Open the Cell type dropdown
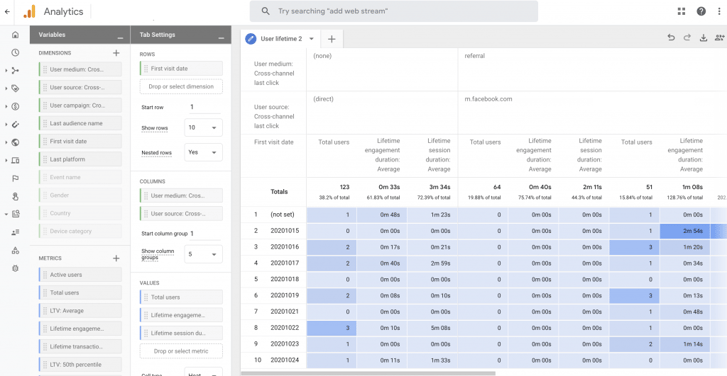 pyautogui.click(x=203, y=372)
